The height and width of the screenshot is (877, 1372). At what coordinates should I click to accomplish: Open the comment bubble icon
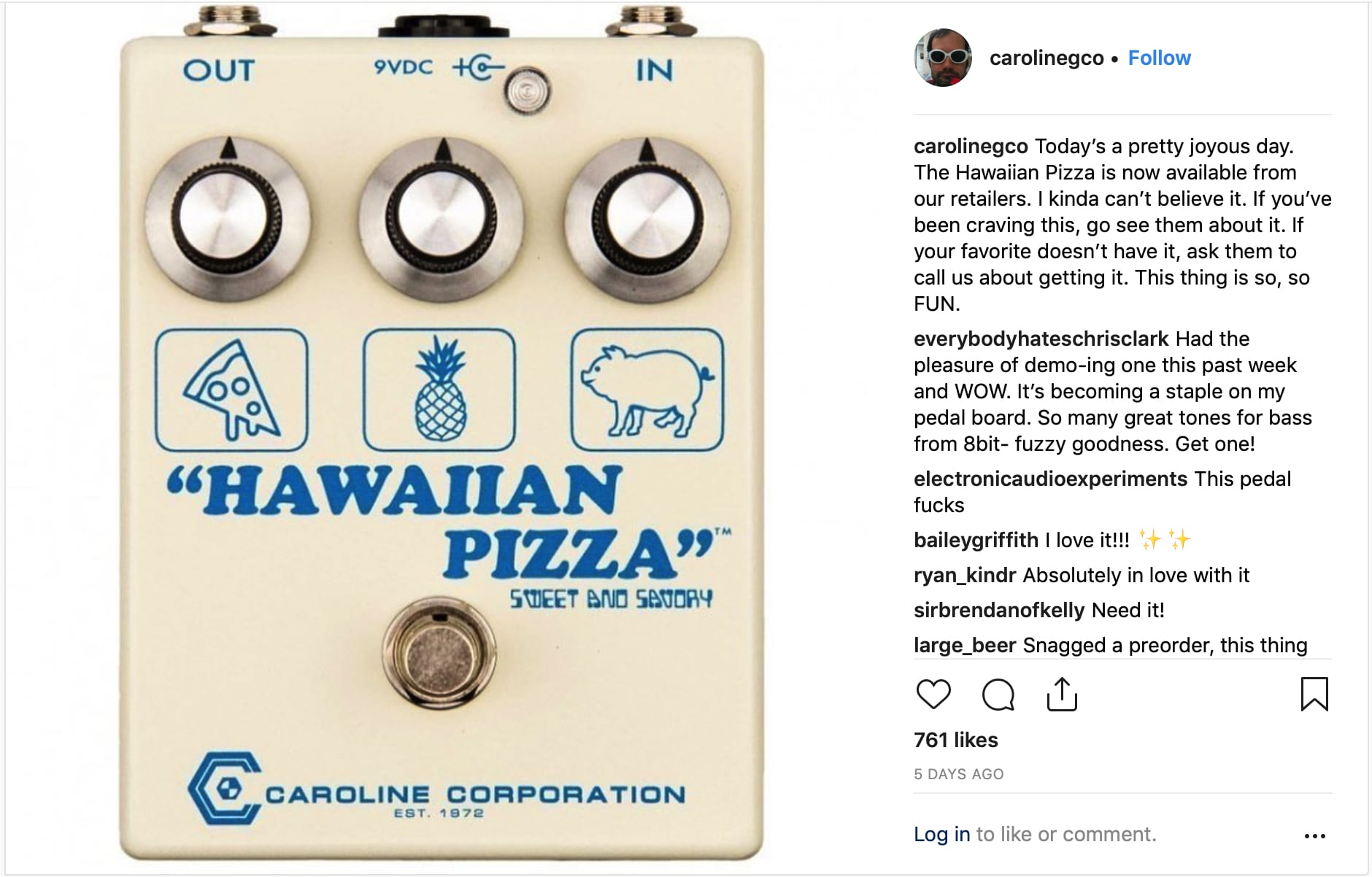[998, 694]
